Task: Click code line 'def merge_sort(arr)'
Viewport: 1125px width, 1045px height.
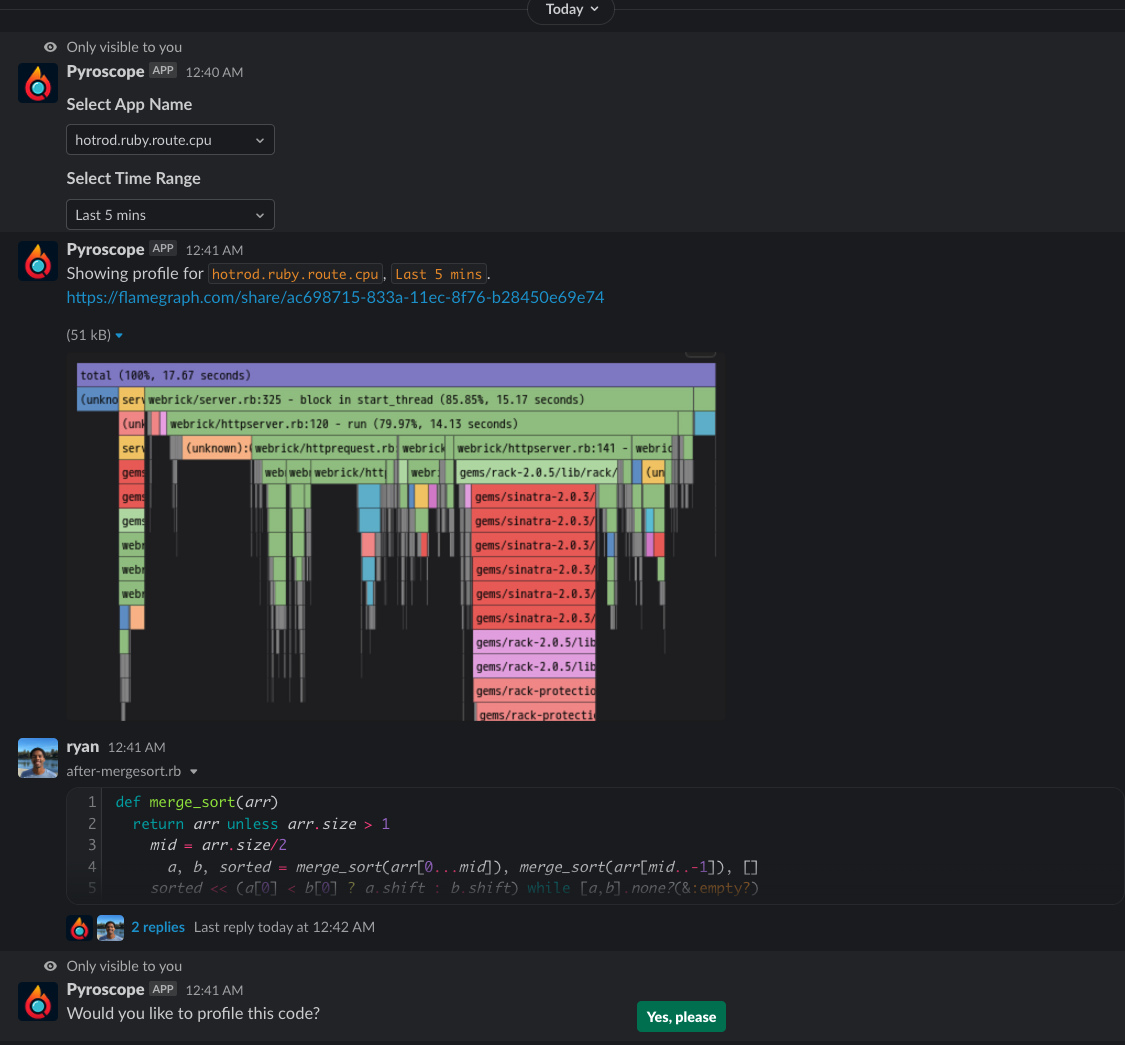Action: [197, 802]
